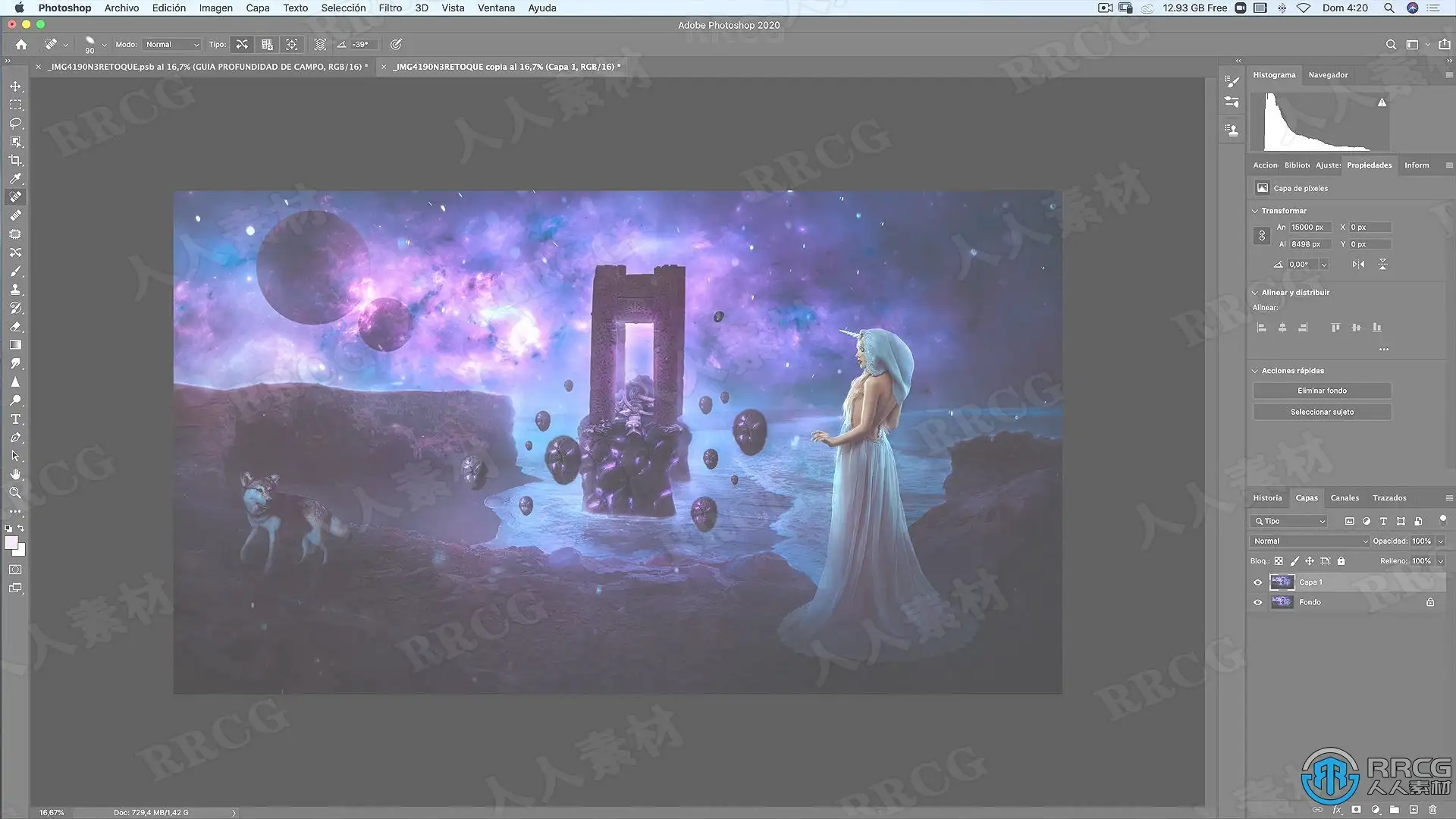The image size is (1456, 819).
Task: Select the Lasso tool
Action: (x=15, y=123)
